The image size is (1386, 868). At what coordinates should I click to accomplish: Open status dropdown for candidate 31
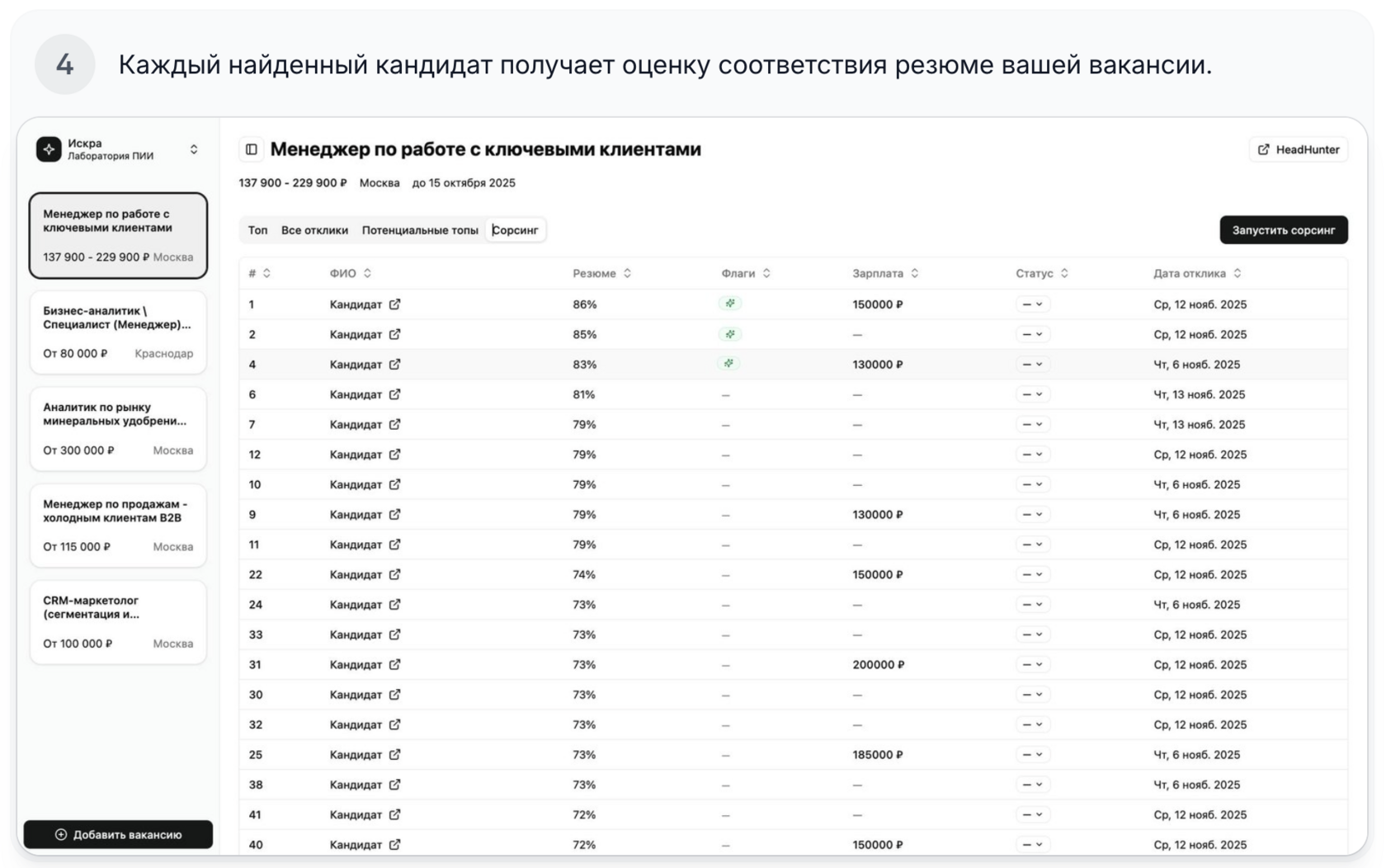[1032, 664]
